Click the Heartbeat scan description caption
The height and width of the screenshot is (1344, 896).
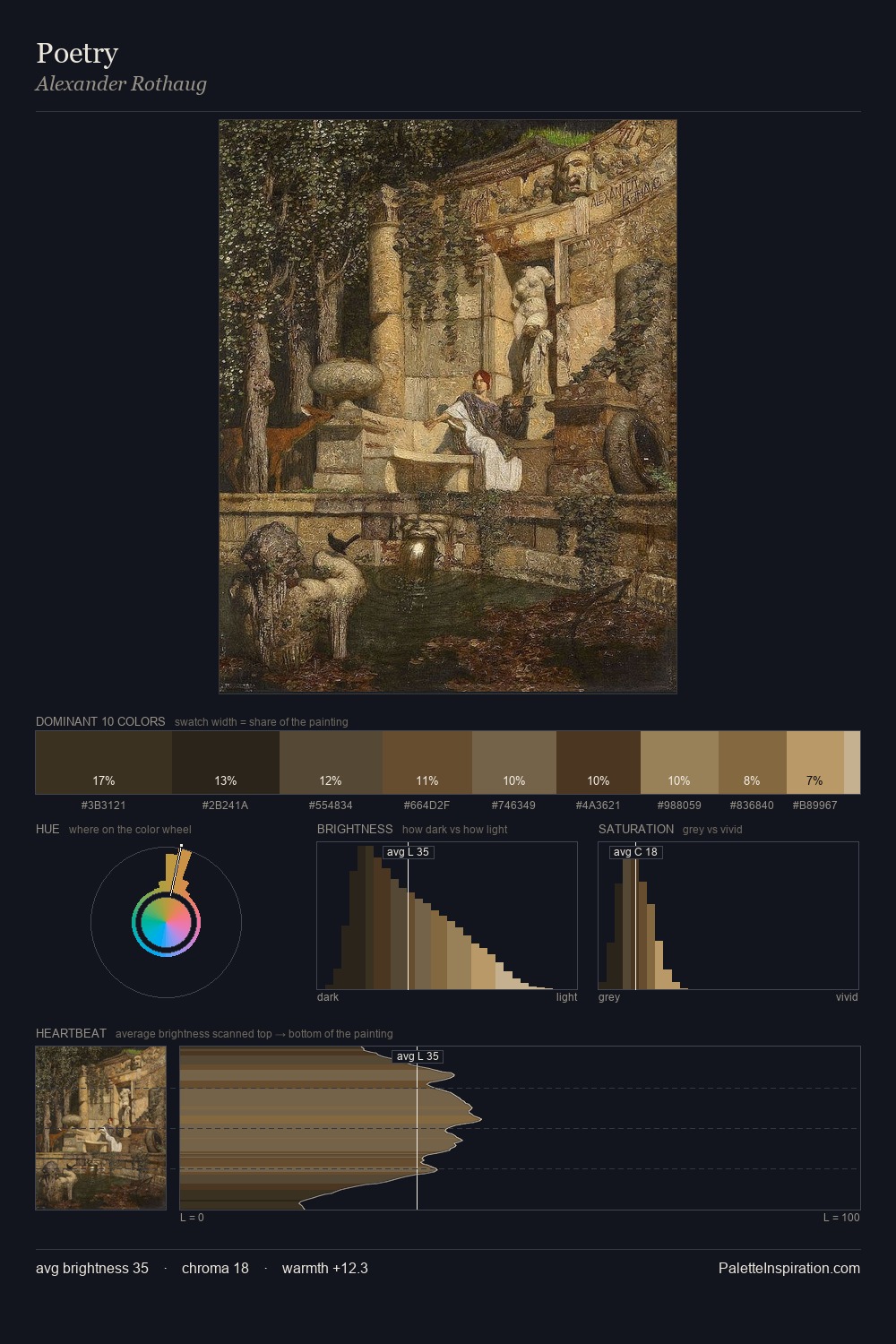tap(254, 1034)
